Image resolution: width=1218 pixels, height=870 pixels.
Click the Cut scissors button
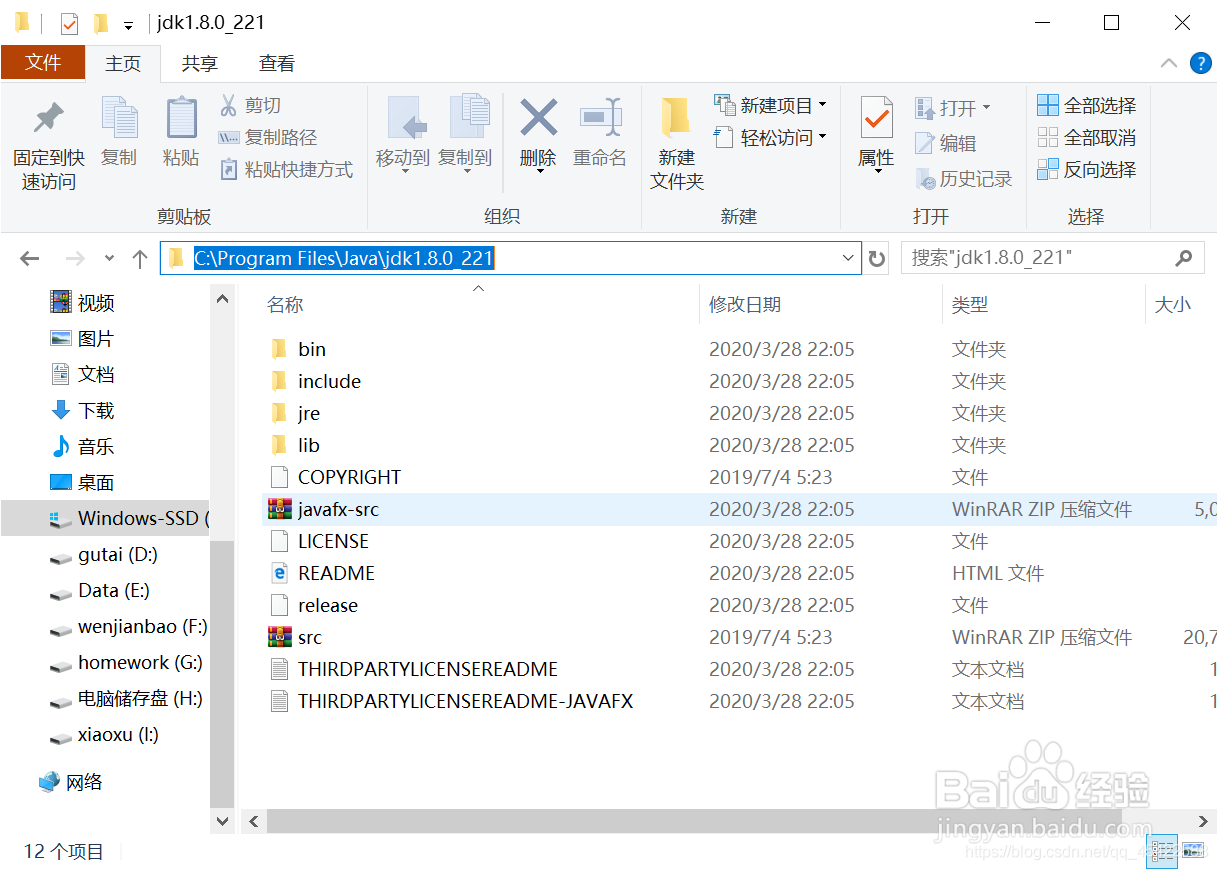point(250,105)
